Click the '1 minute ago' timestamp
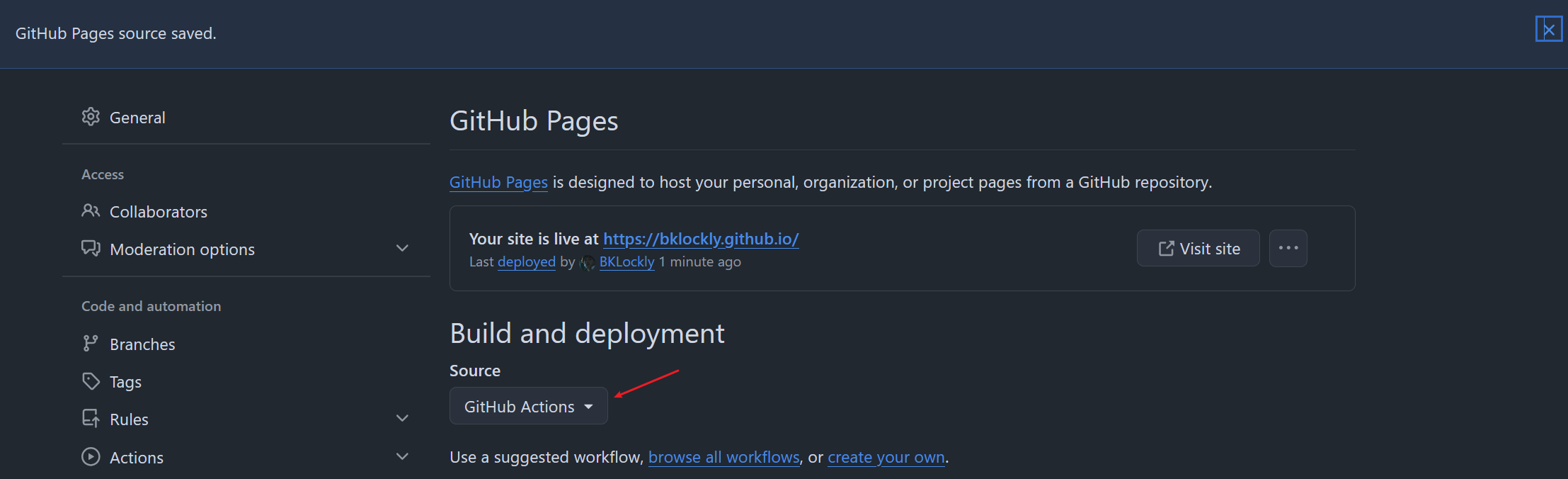The height and width of the screenshot is (479, 1568). coord(700,262)
